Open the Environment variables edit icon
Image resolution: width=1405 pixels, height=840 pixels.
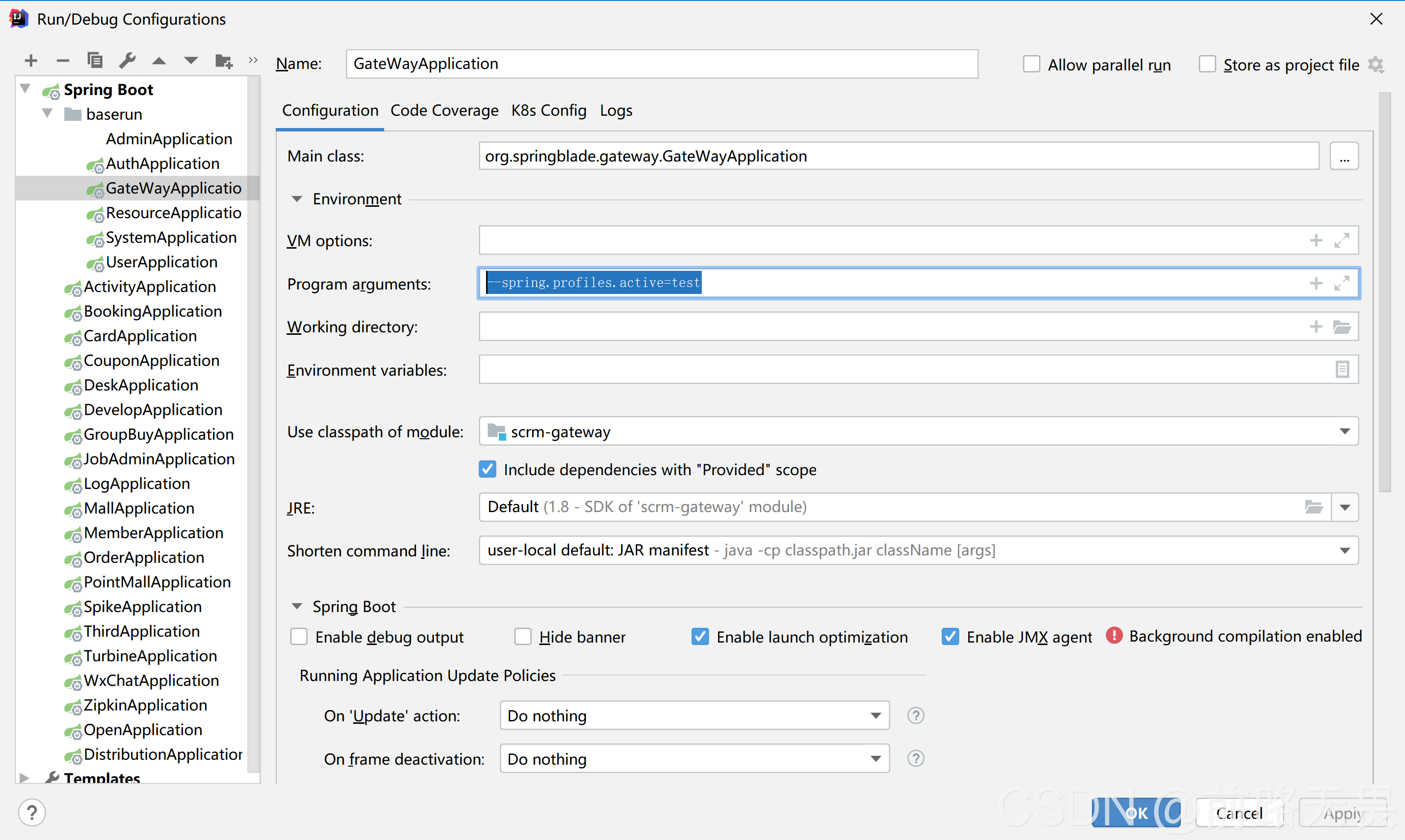(1341, 370)
